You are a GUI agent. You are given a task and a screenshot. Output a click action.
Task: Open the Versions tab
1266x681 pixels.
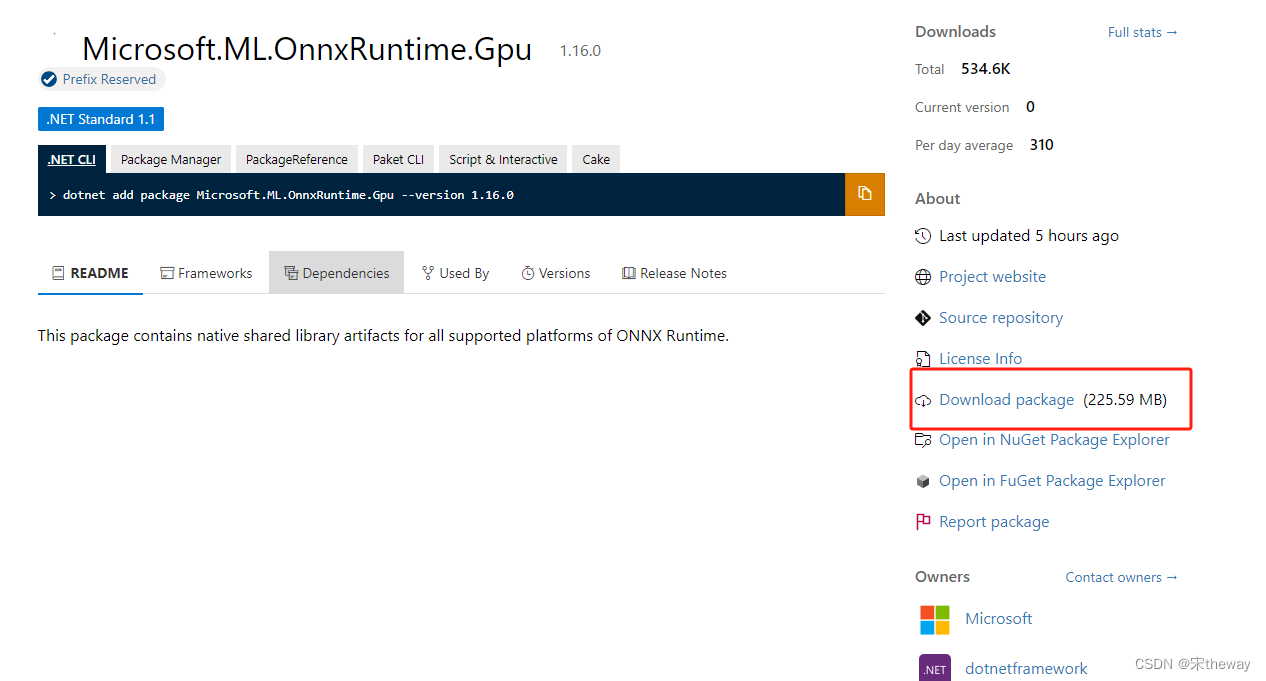pos(556,273)
